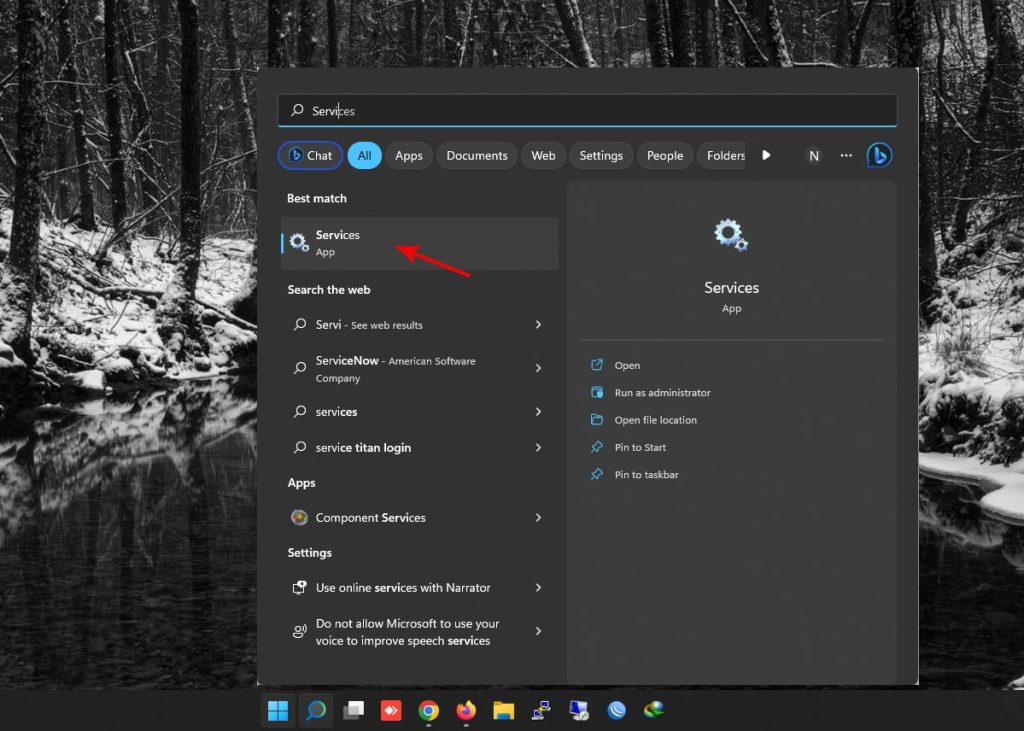Image resolution: width=1024 pixels, height=731 pixels.
Task: Open File Explorer from taskbar
Action: click(x=503, y=711)
